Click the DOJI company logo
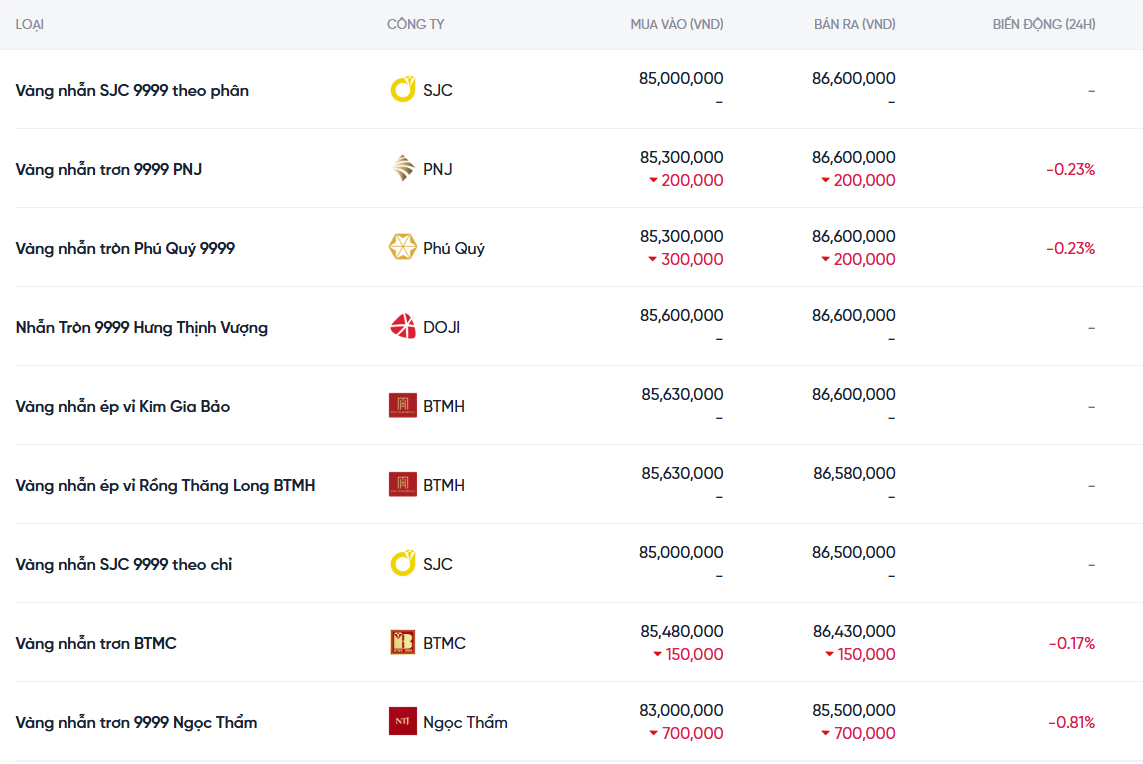Screen dimensions: 1143x764 click(402, 327)
